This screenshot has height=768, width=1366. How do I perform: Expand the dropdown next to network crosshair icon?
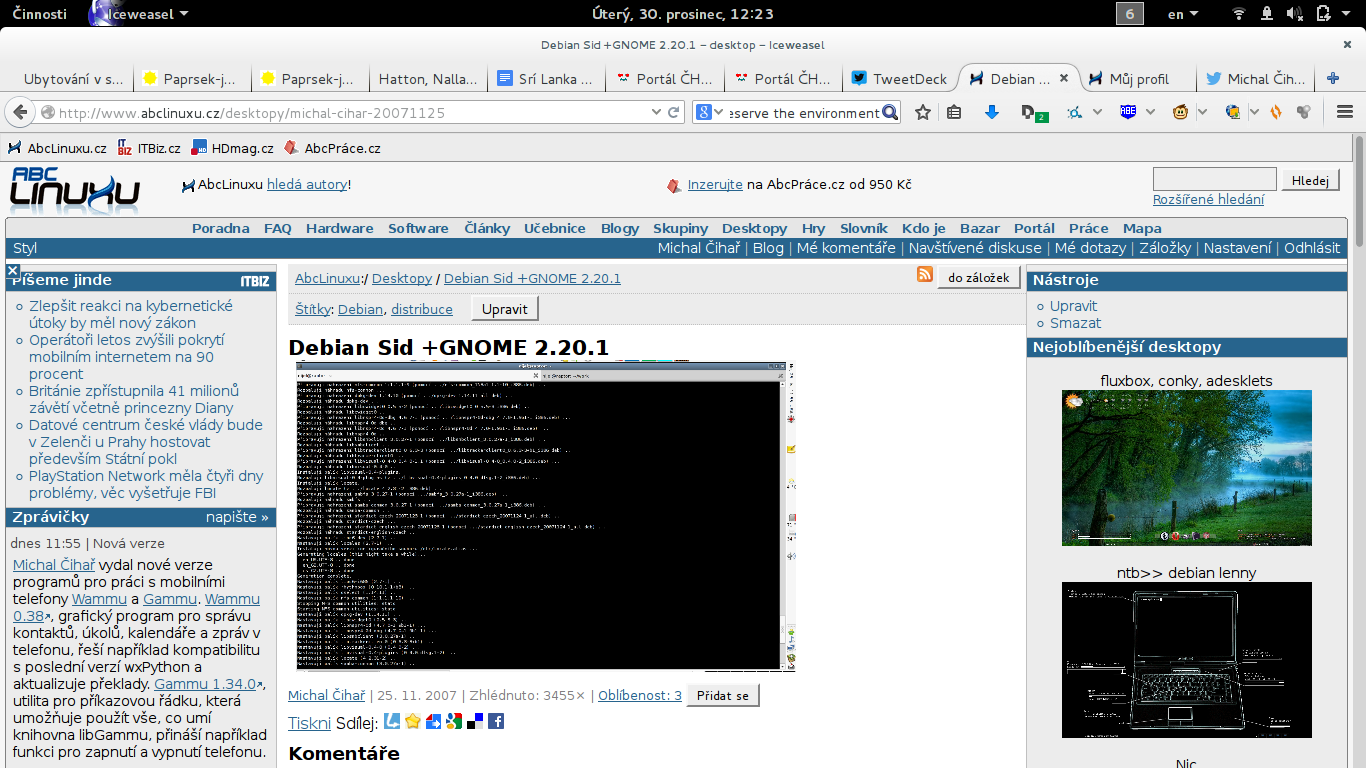(x=1097, y=113)
